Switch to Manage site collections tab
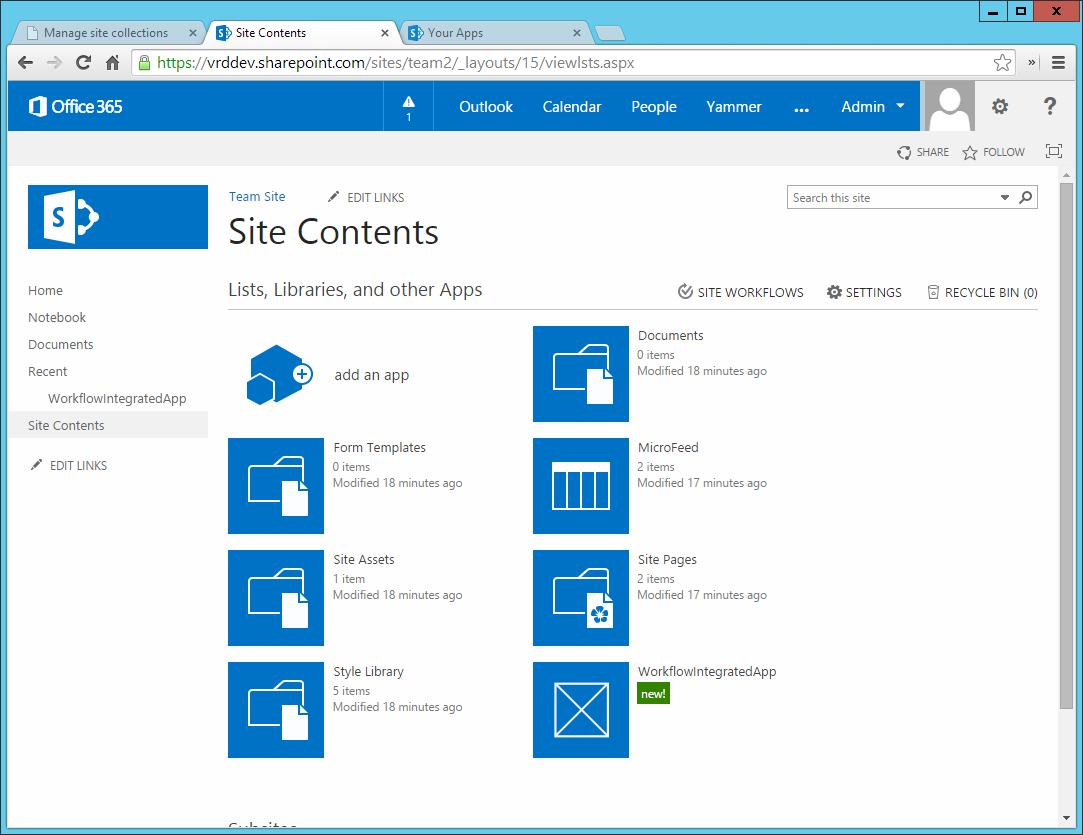The width and height of the screenshot is (1083, 835). (x=106, y=32)
